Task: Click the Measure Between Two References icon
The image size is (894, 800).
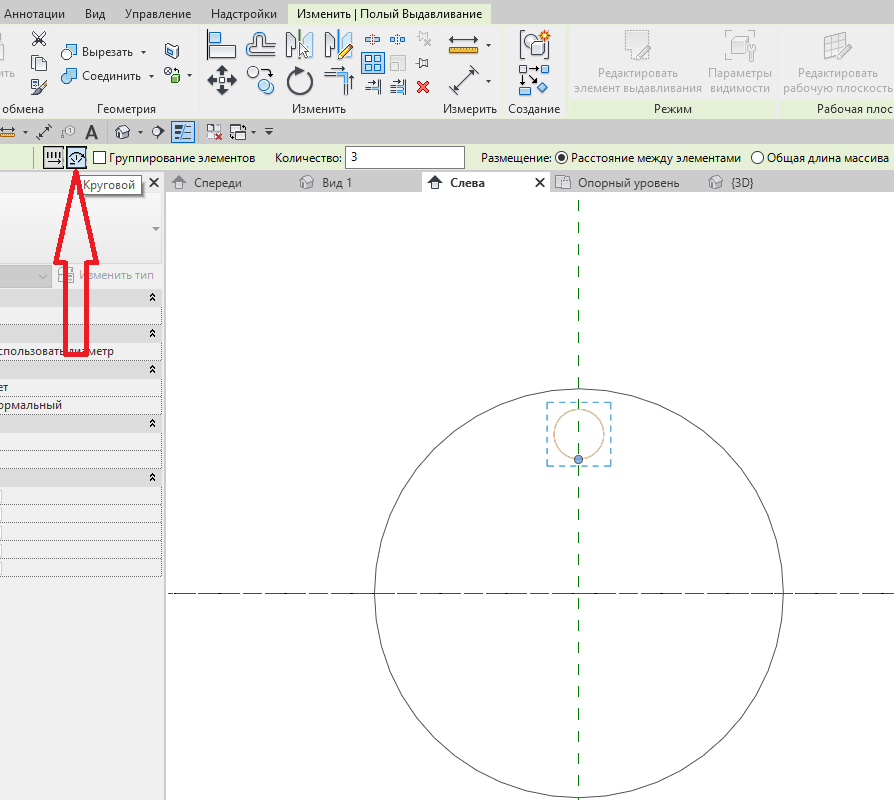Action: pos(463,45)
